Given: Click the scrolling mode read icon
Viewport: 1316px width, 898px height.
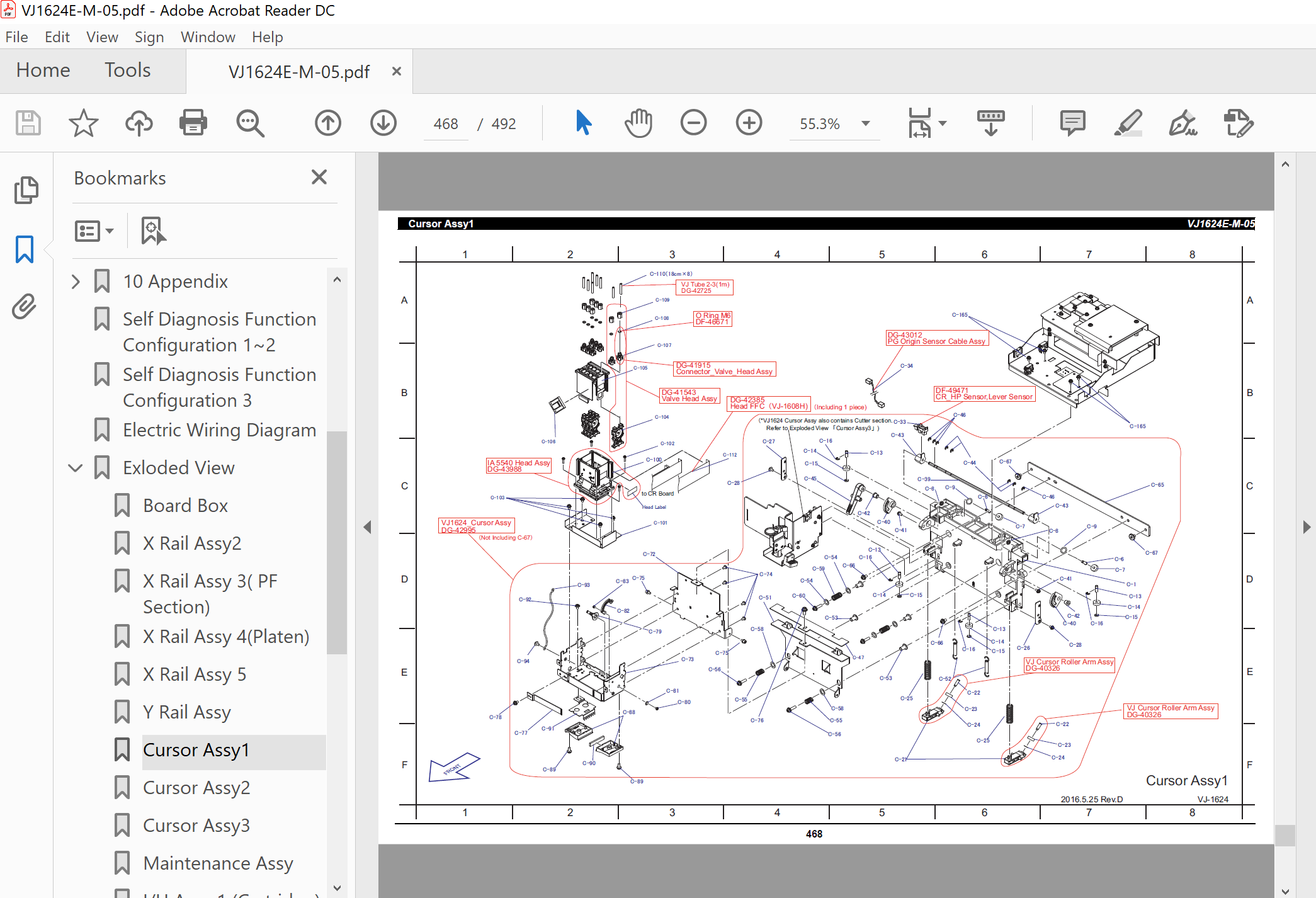Looking at the screenshot, I should point(990,123).
